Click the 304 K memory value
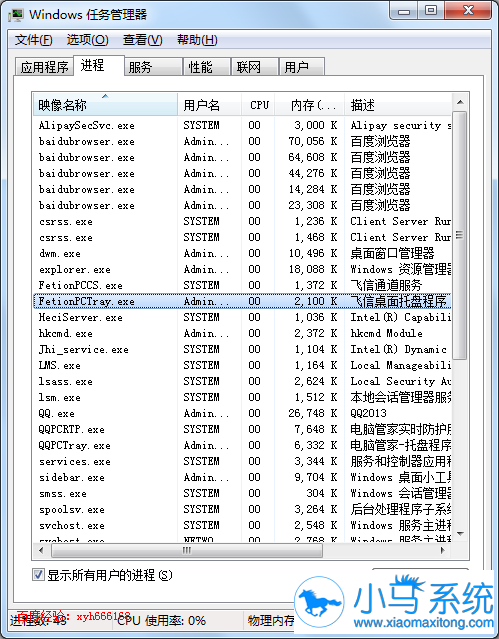 pos(322,494)
